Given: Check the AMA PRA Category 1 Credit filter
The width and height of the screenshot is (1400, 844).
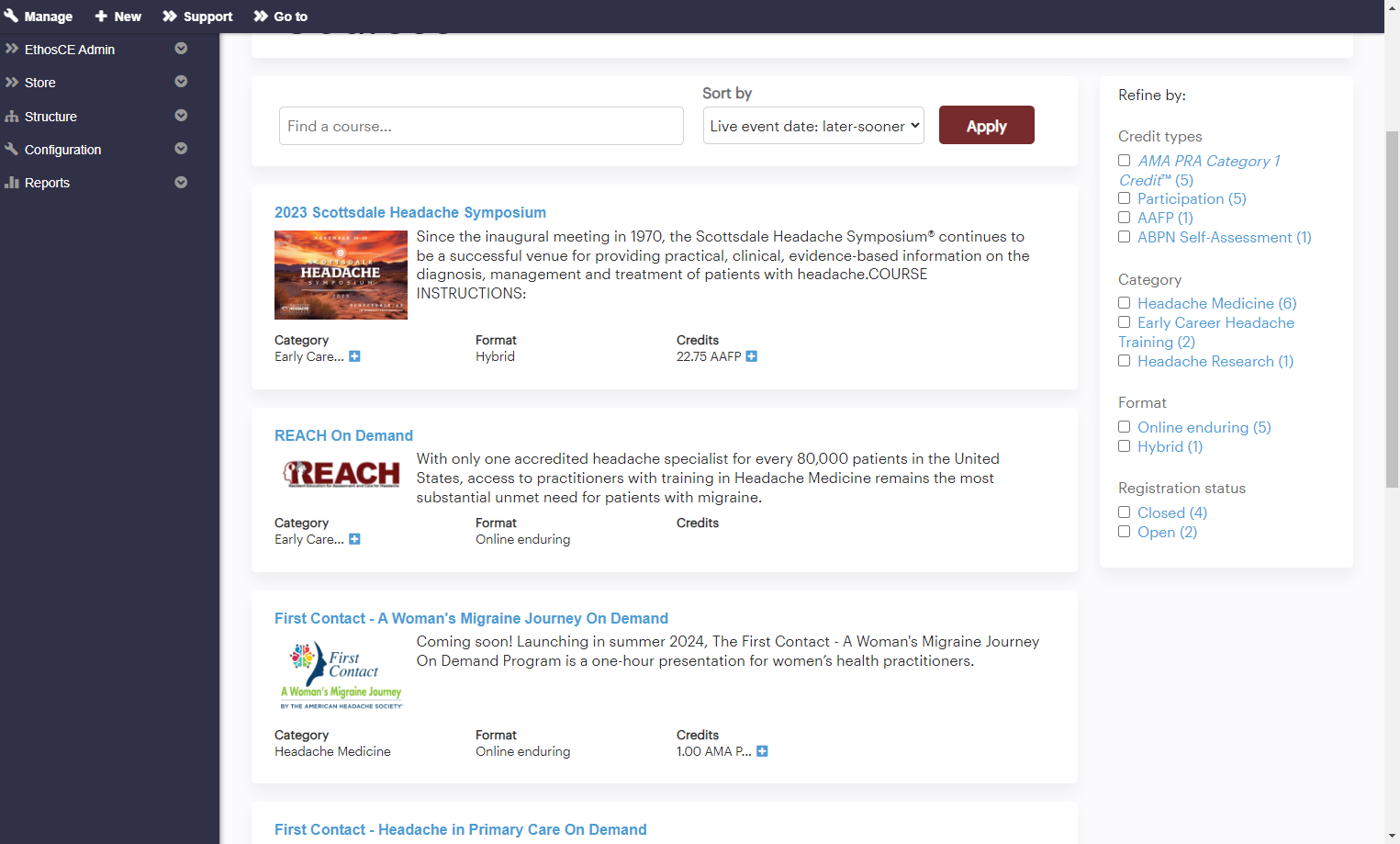Looking at the screenshot, I should (x=1124, y=161).
